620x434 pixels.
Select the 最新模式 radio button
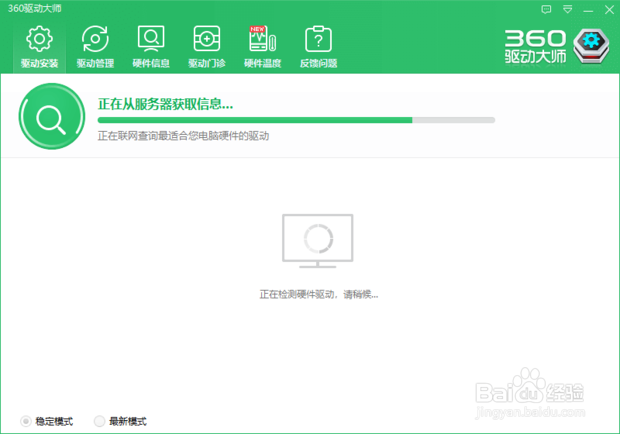pos(99,421)
